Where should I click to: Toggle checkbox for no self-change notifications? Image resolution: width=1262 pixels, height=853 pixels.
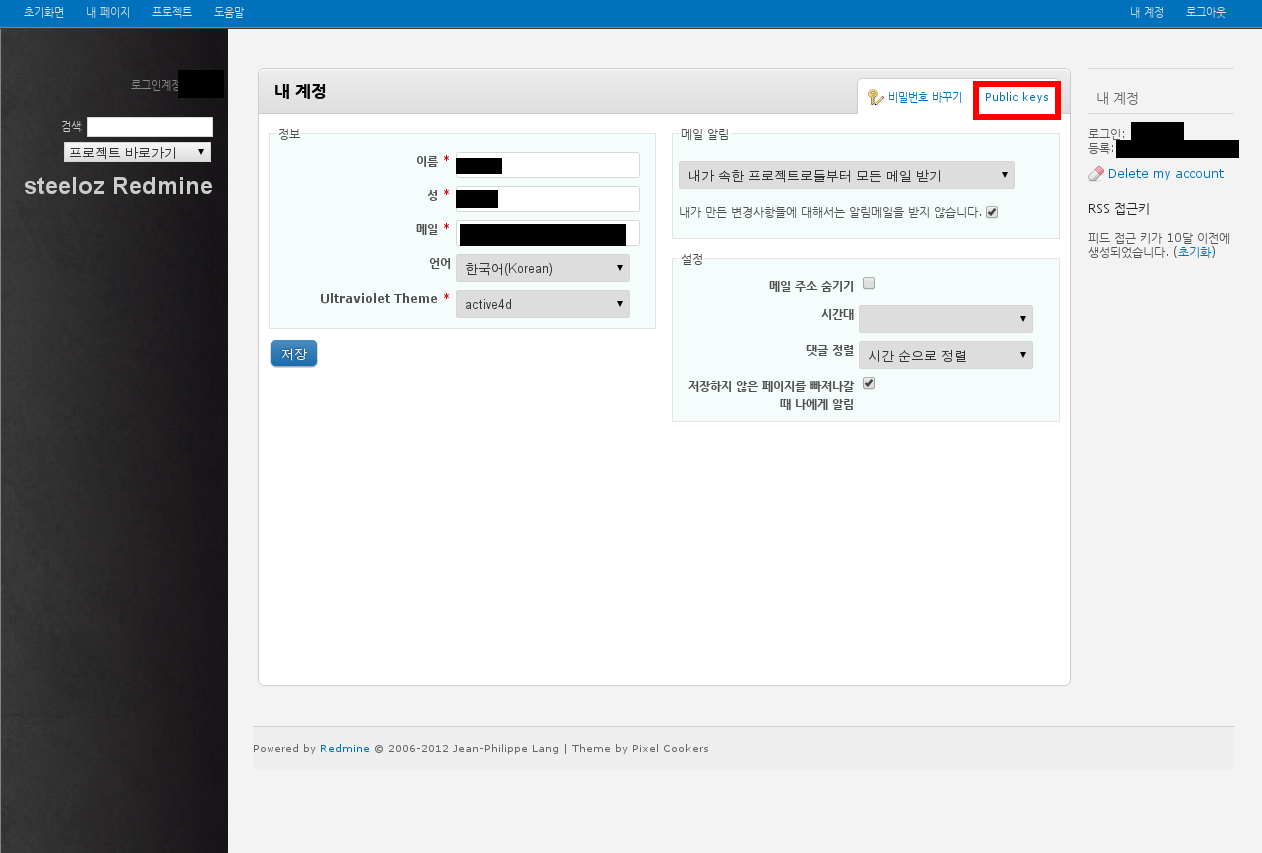(992, 212)
